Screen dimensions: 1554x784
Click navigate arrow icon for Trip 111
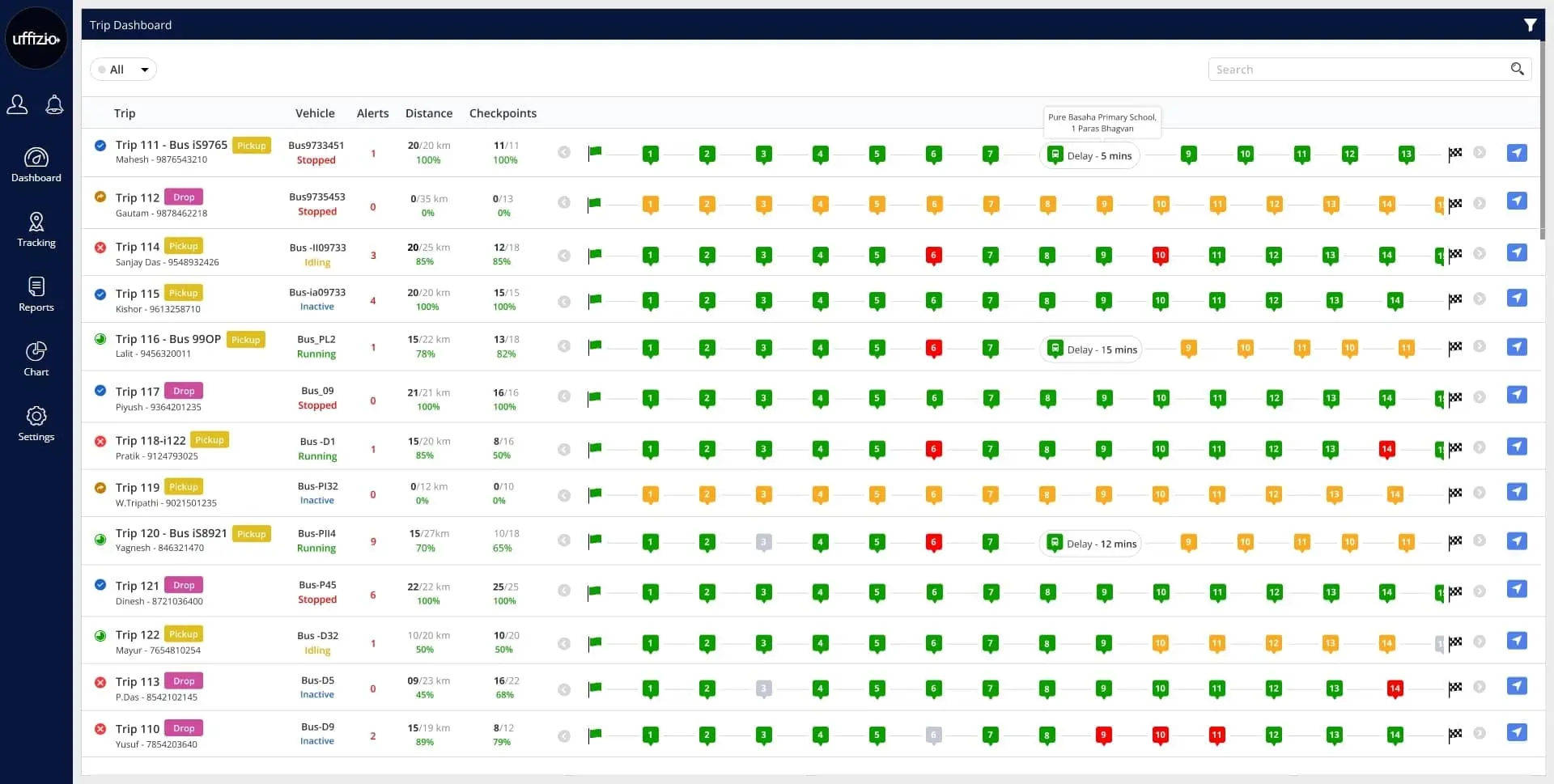coord(1516,153)
